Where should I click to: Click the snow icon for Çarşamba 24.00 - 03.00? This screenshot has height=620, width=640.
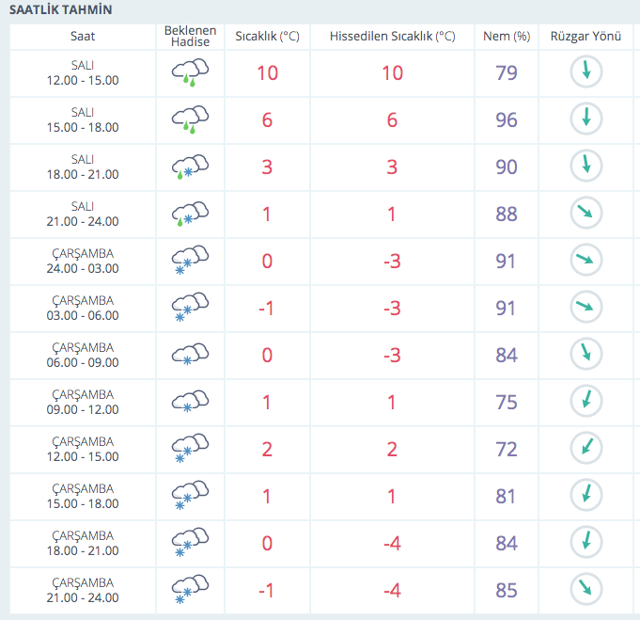point(189,261)
